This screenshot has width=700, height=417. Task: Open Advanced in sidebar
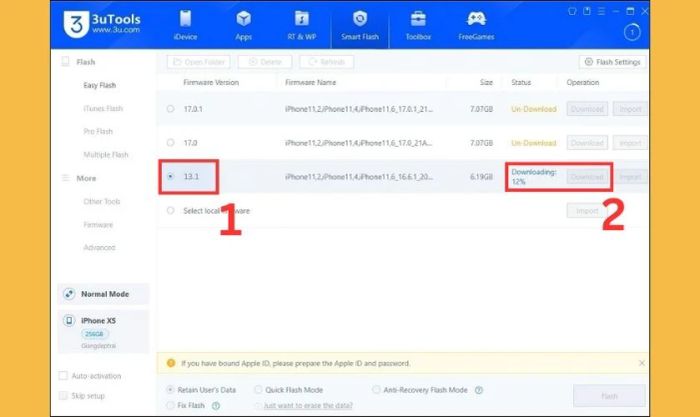click(99, 247)
